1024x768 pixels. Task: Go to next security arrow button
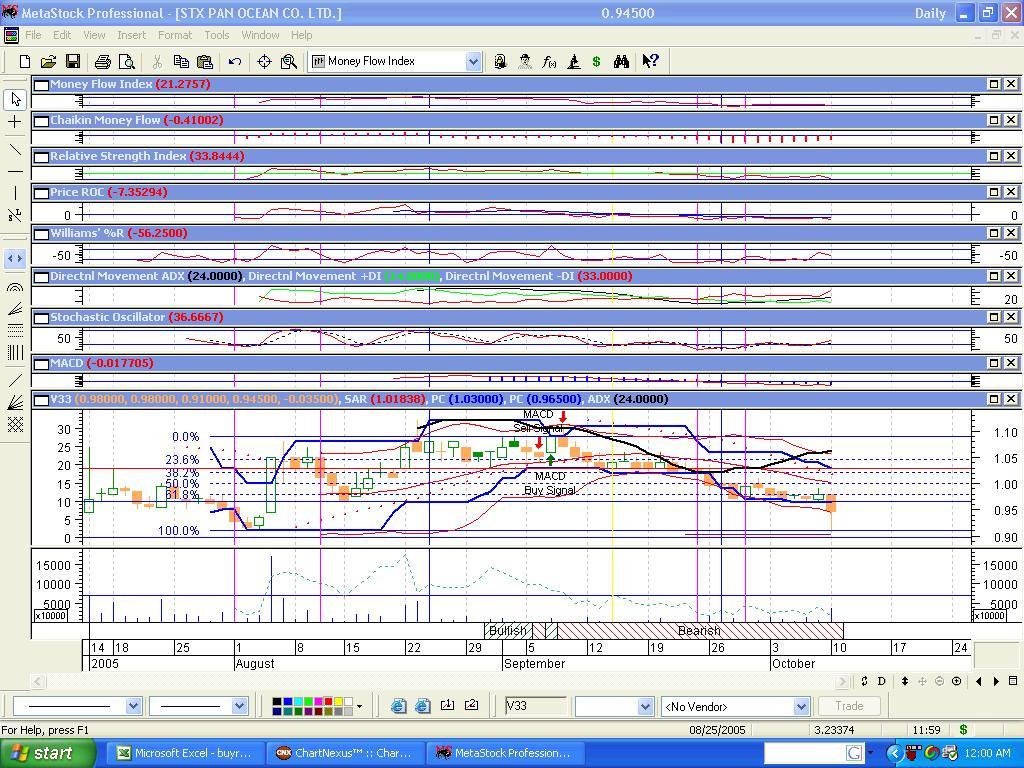click(x=996, y=681)
